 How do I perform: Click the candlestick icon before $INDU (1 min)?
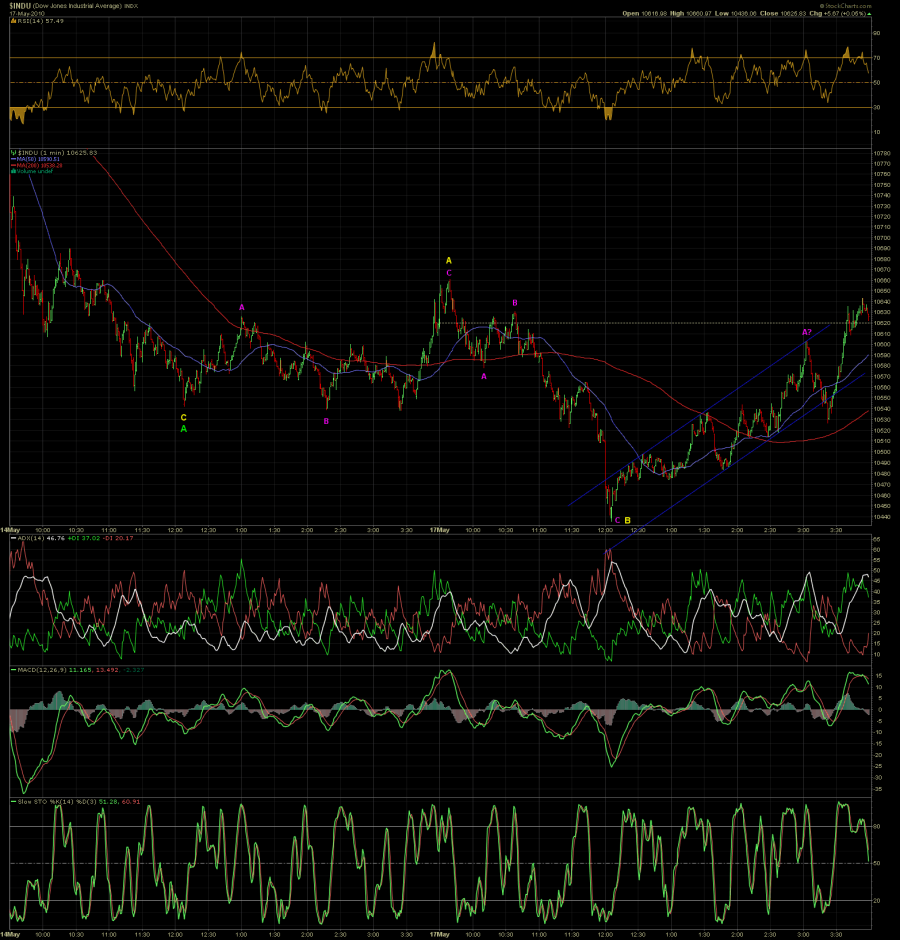click(x=13, y=153)
